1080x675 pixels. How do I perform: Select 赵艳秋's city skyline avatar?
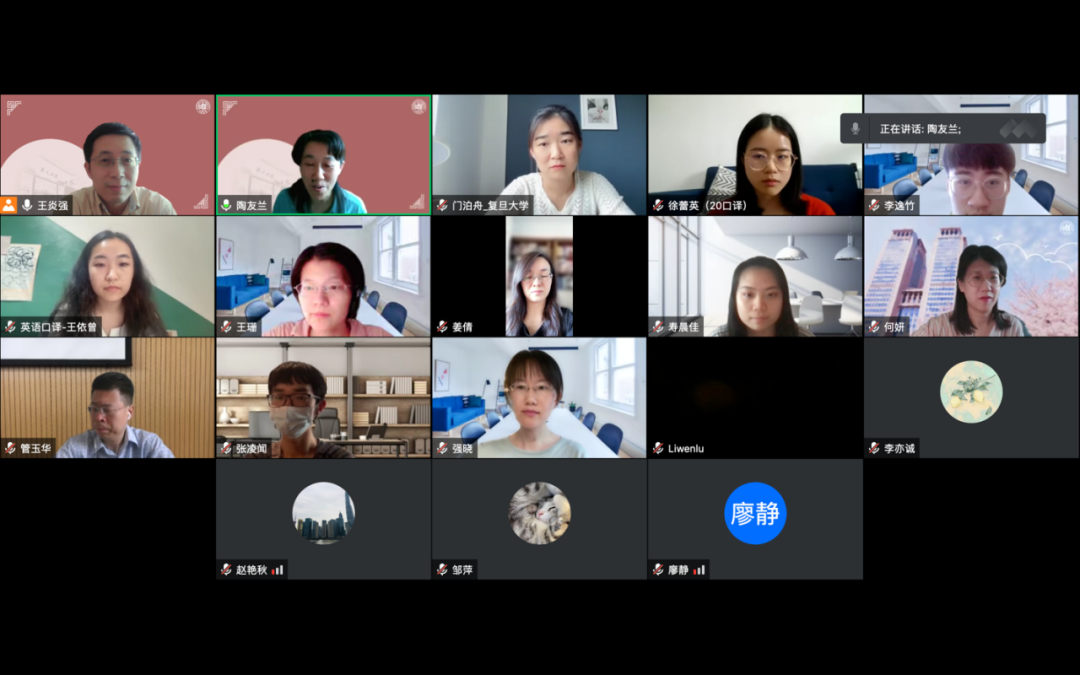pos(324,513)
